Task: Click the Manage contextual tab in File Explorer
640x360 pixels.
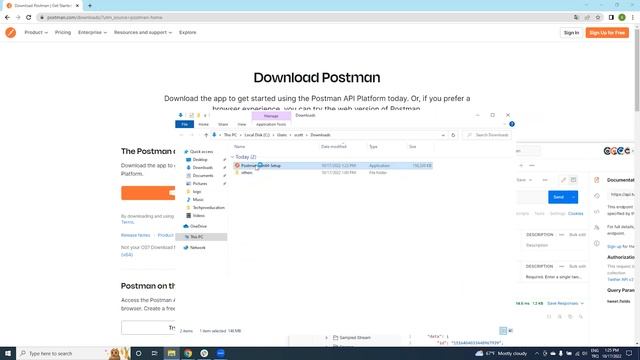Action: tap(271, 116)
